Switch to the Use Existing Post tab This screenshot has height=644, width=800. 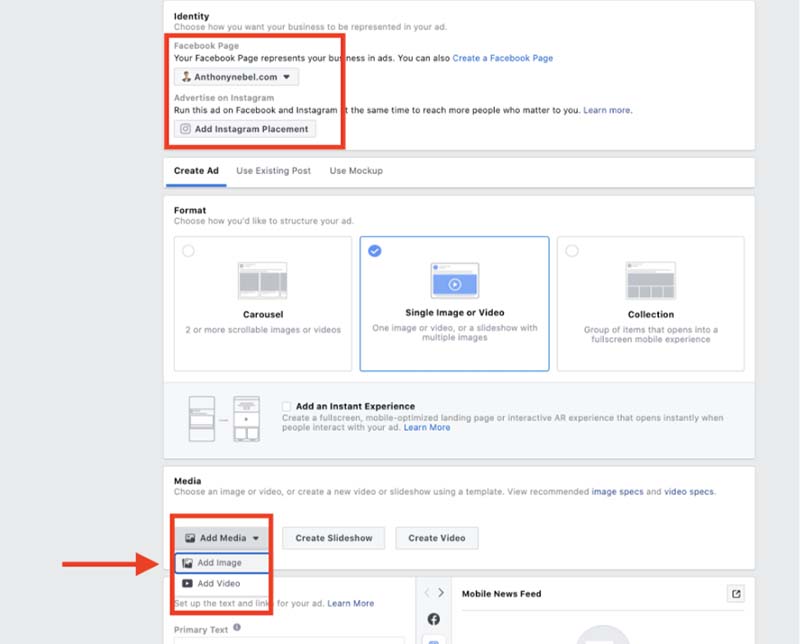click(273, 171)
